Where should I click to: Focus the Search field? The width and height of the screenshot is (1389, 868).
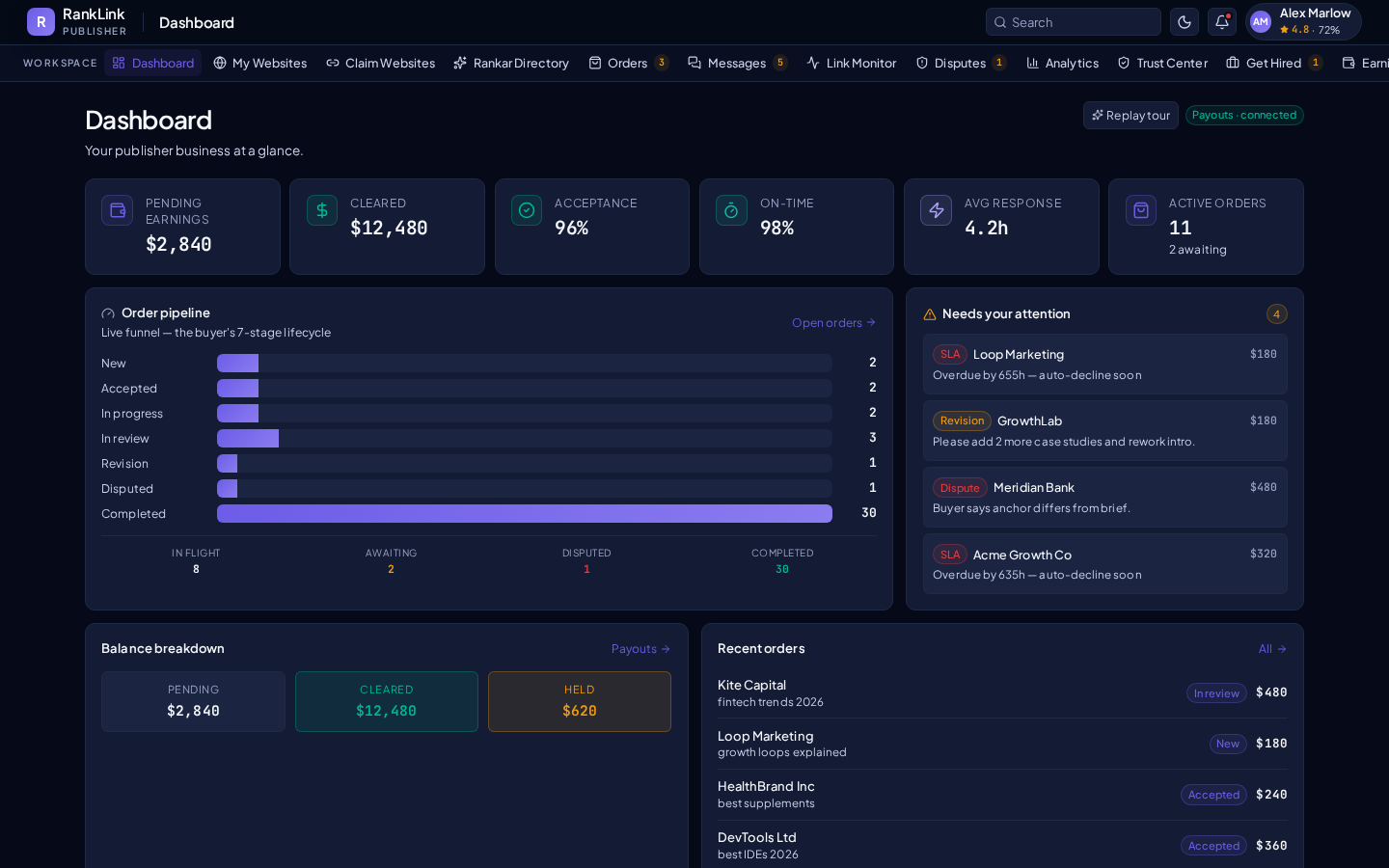pos(1073,21)
